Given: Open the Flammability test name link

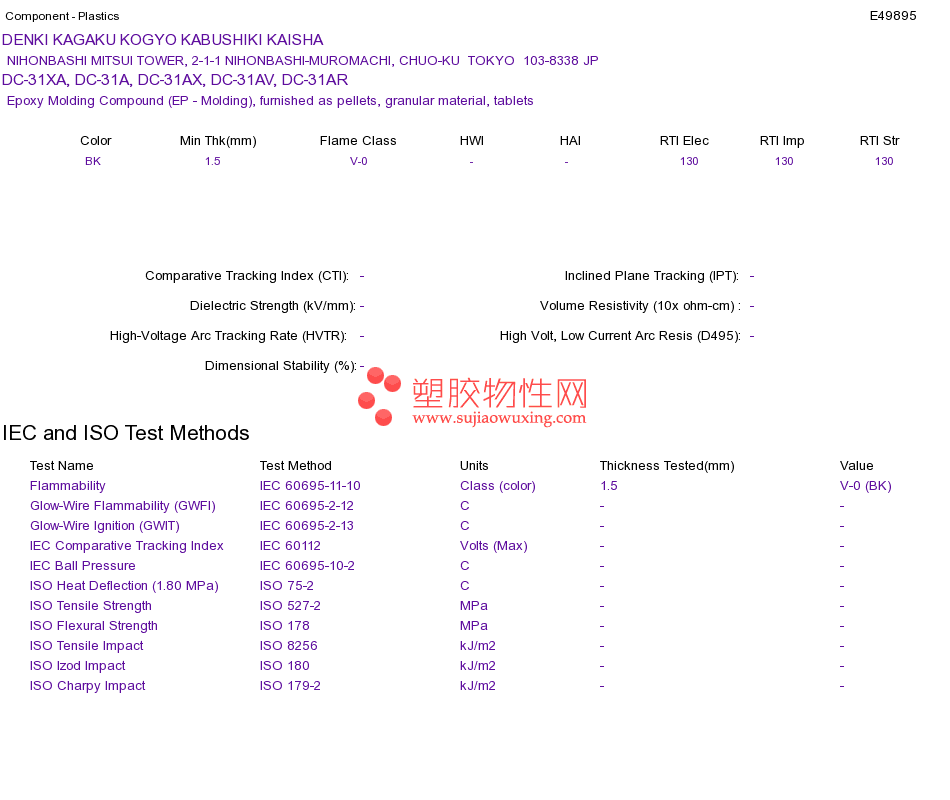Looking at the screenshot, I should point(68,485).
